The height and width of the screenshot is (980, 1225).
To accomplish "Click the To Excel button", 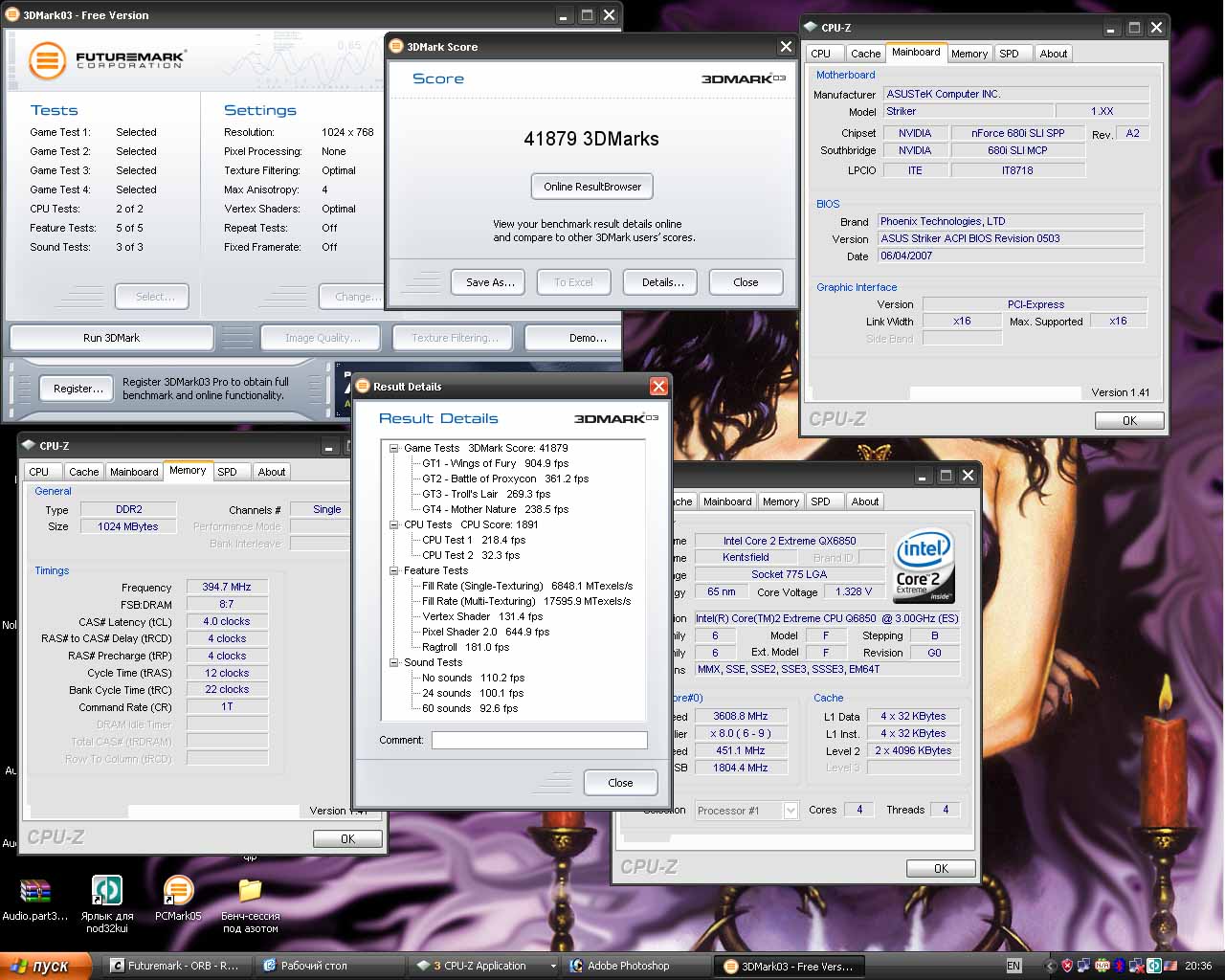I will 573,282.
